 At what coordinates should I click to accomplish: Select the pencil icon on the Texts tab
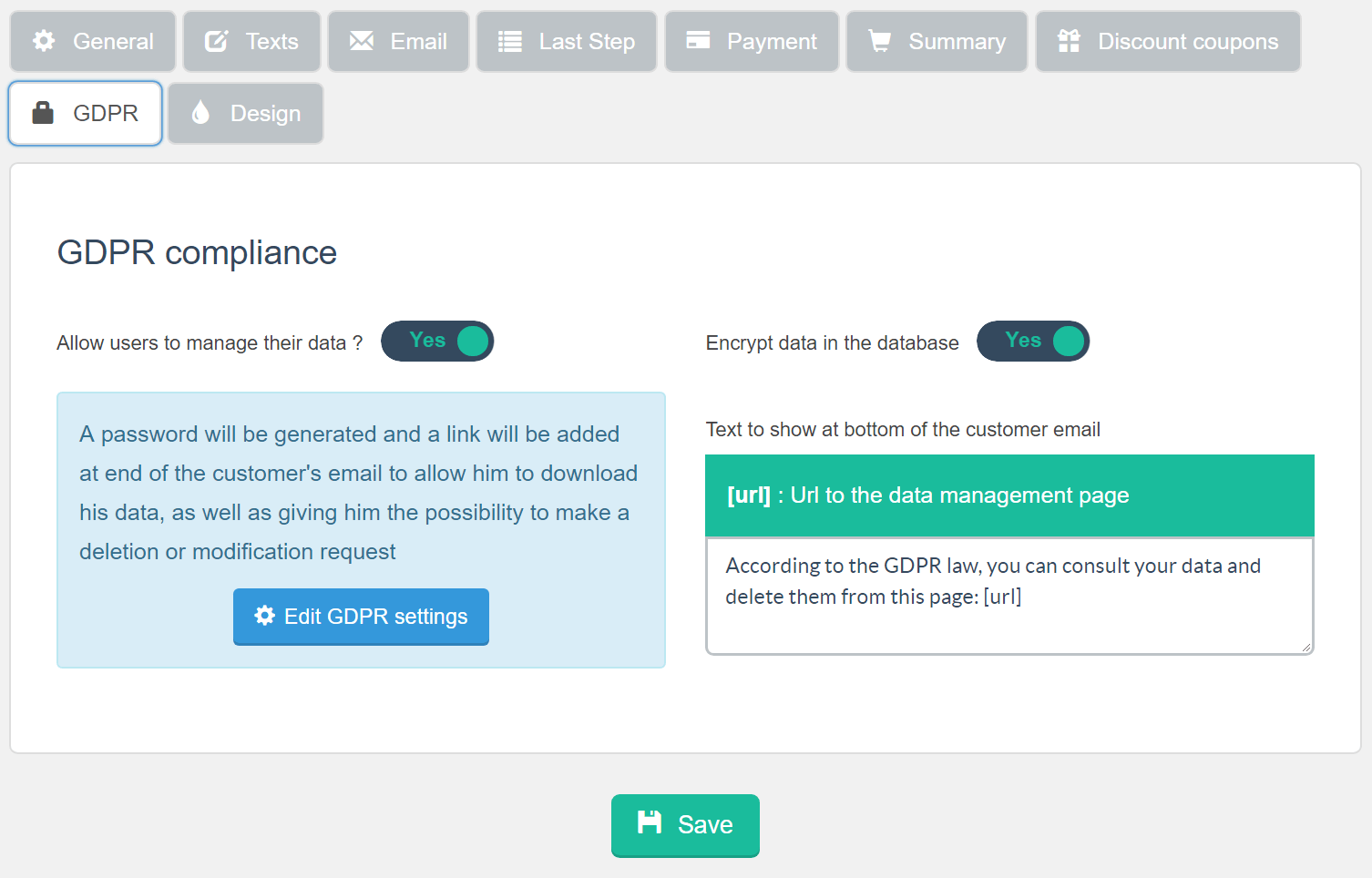pos(215,40)
